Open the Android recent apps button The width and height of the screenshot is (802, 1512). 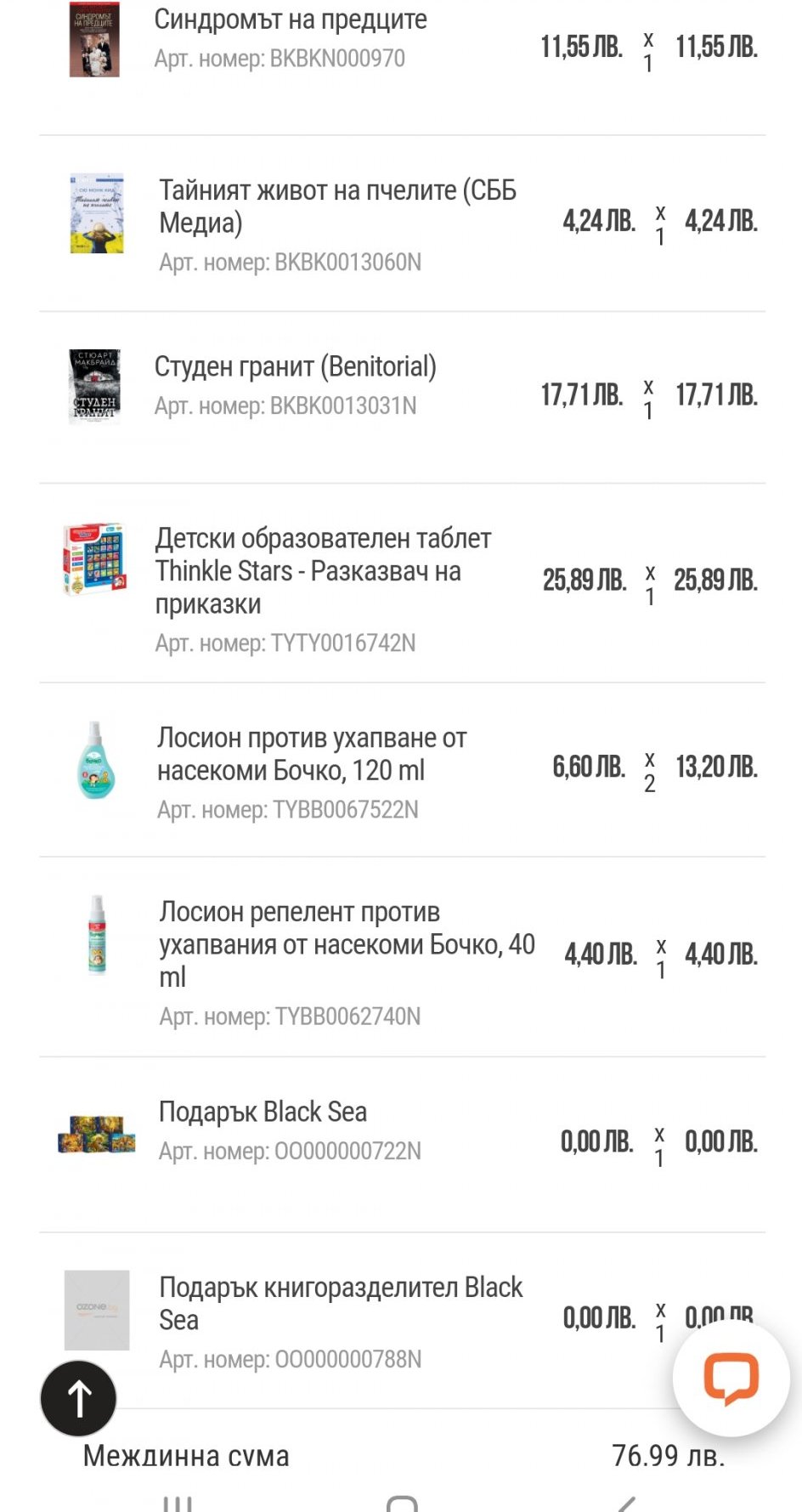click(x=177, y=1503)
